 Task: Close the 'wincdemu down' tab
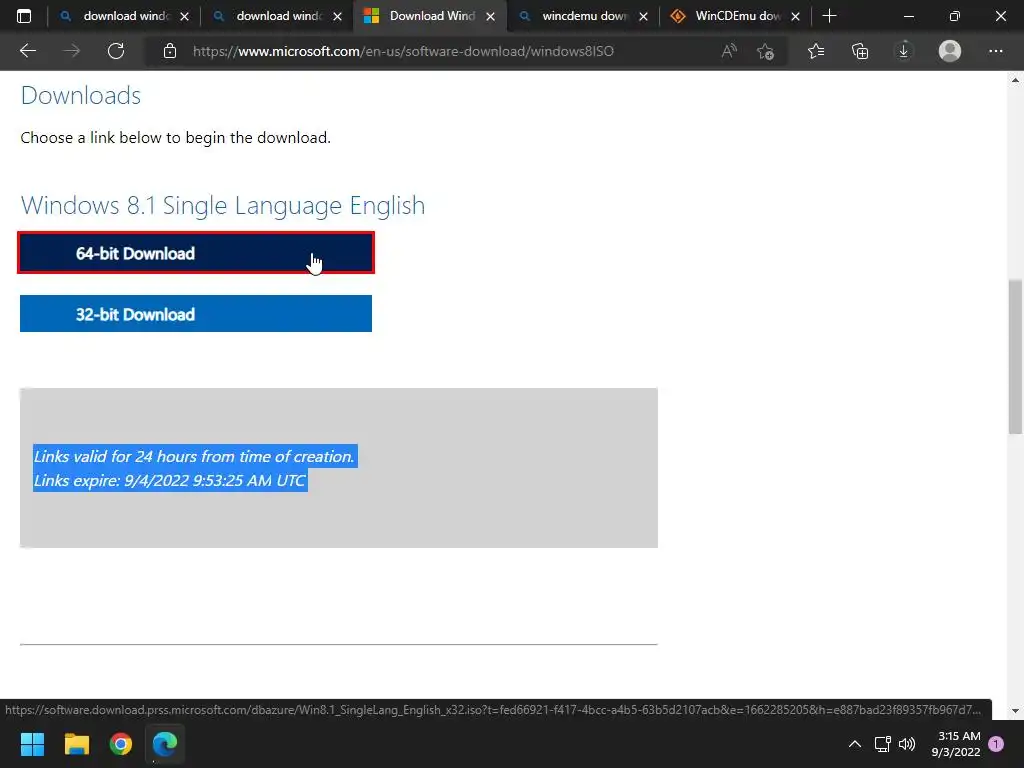click(643, 16)
